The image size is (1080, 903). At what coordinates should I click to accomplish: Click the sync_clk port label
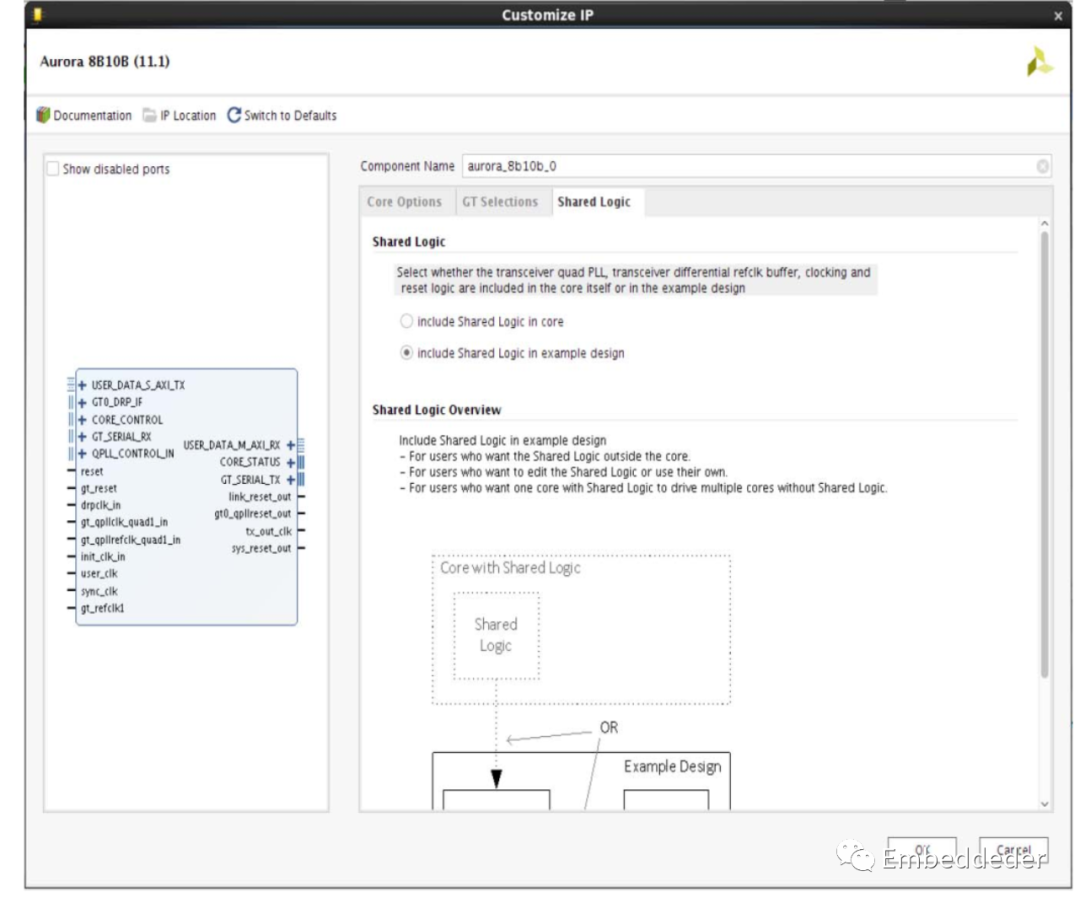coord(99,591)
